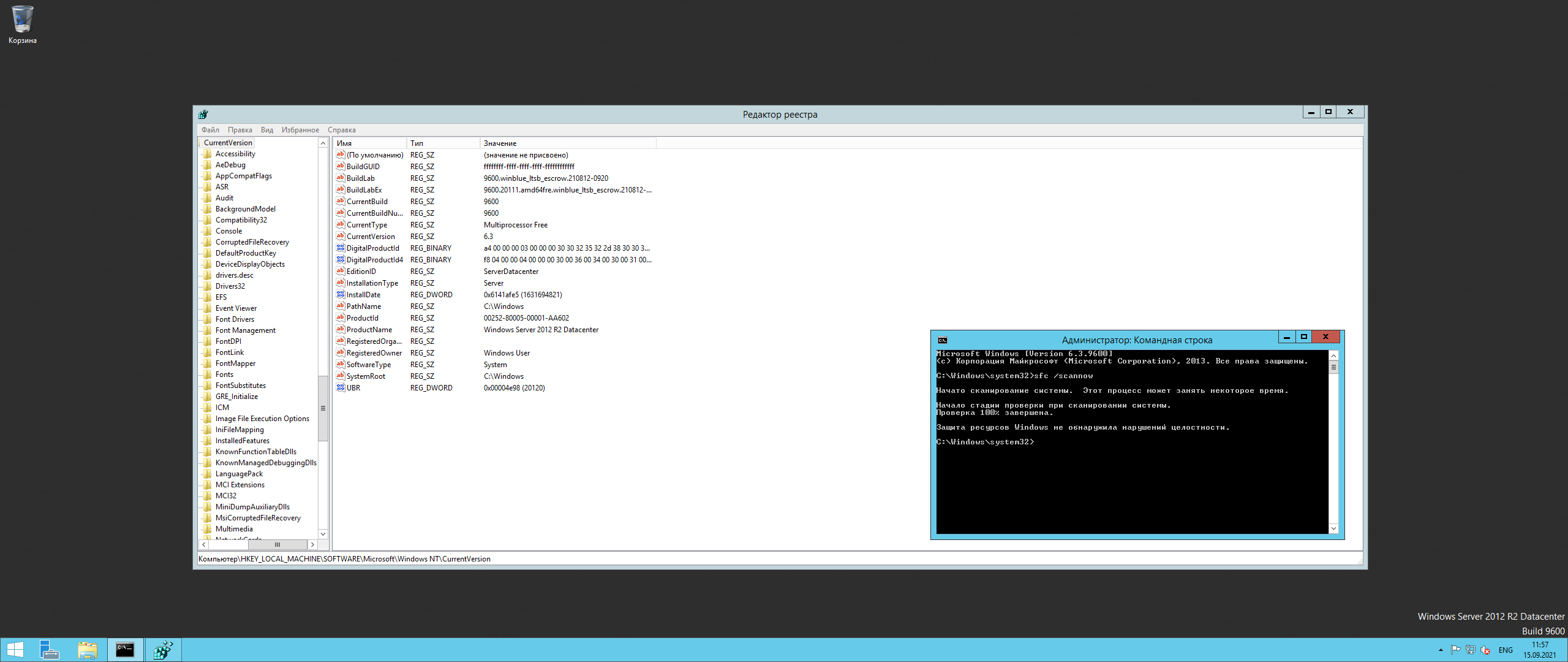Click the LanguagePack folder icon
Viewport: 1568px width, 662px height.
point(208,474)
